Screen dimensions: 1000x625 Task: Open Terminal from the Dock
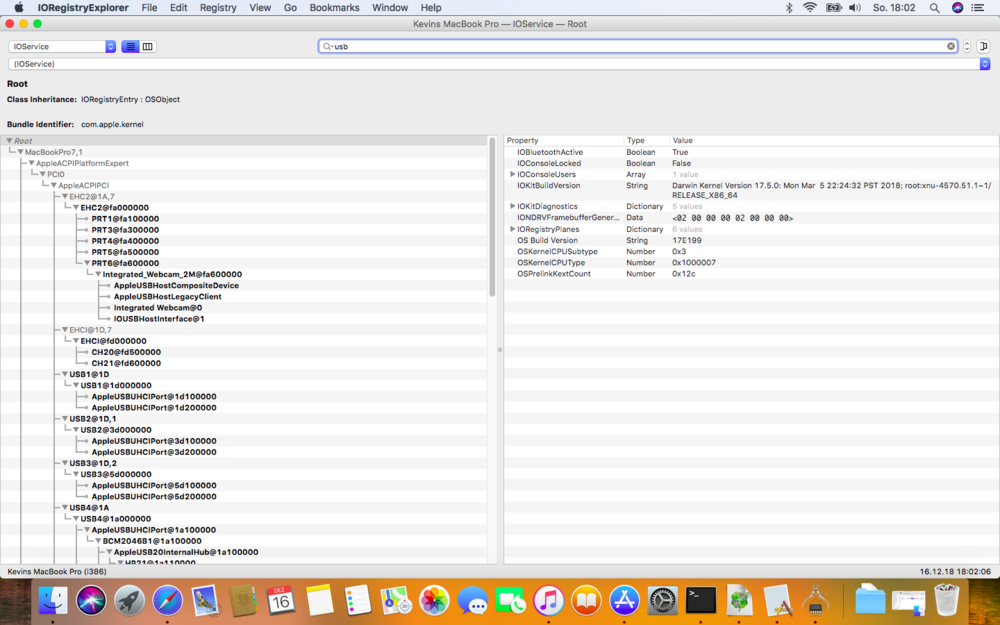(x=700, y=600)
